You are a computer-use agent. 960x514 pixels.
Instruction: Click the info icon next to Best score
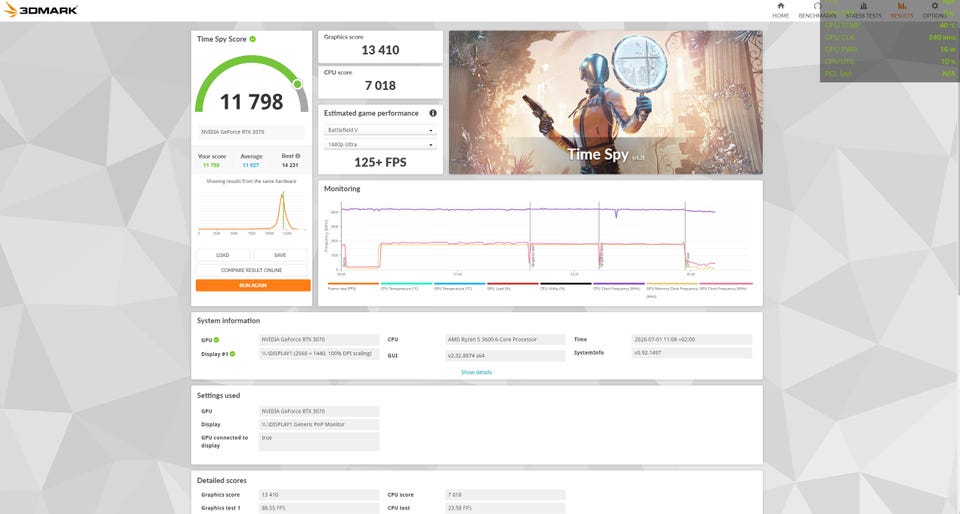coord(298,156)
